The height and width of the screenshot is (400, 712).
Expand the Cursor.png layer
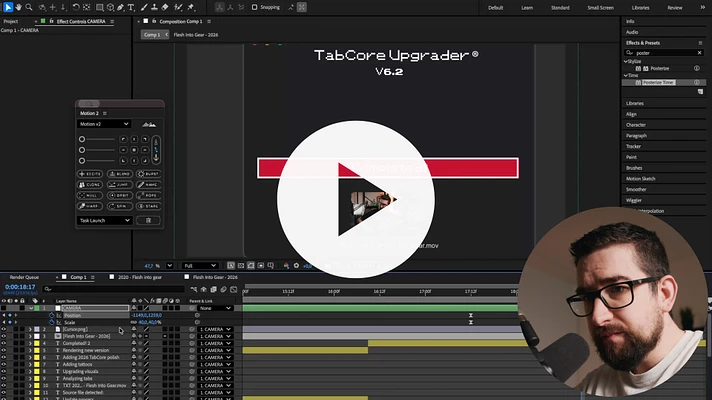[x=30, y=329]
